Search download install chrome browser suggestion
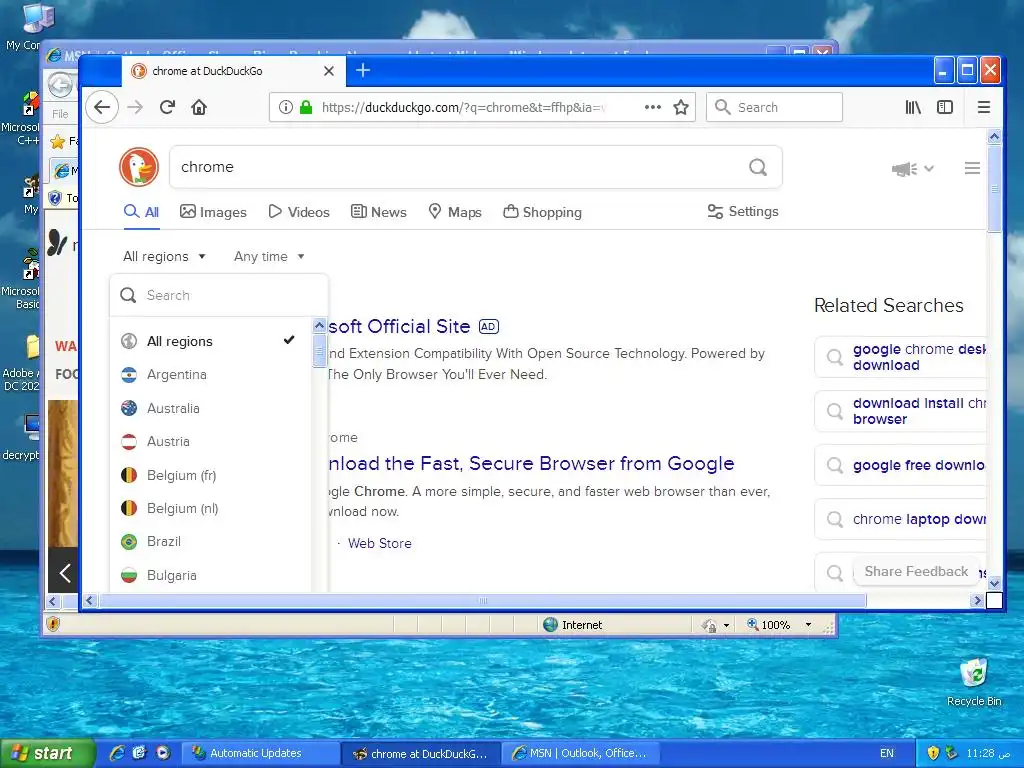 pyautogui.click(x=901, y=411)
